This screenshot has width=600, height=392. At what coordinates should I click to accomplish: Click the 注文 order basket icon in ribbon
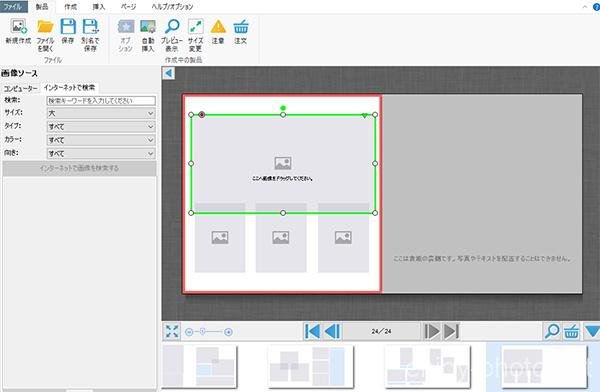241,27
